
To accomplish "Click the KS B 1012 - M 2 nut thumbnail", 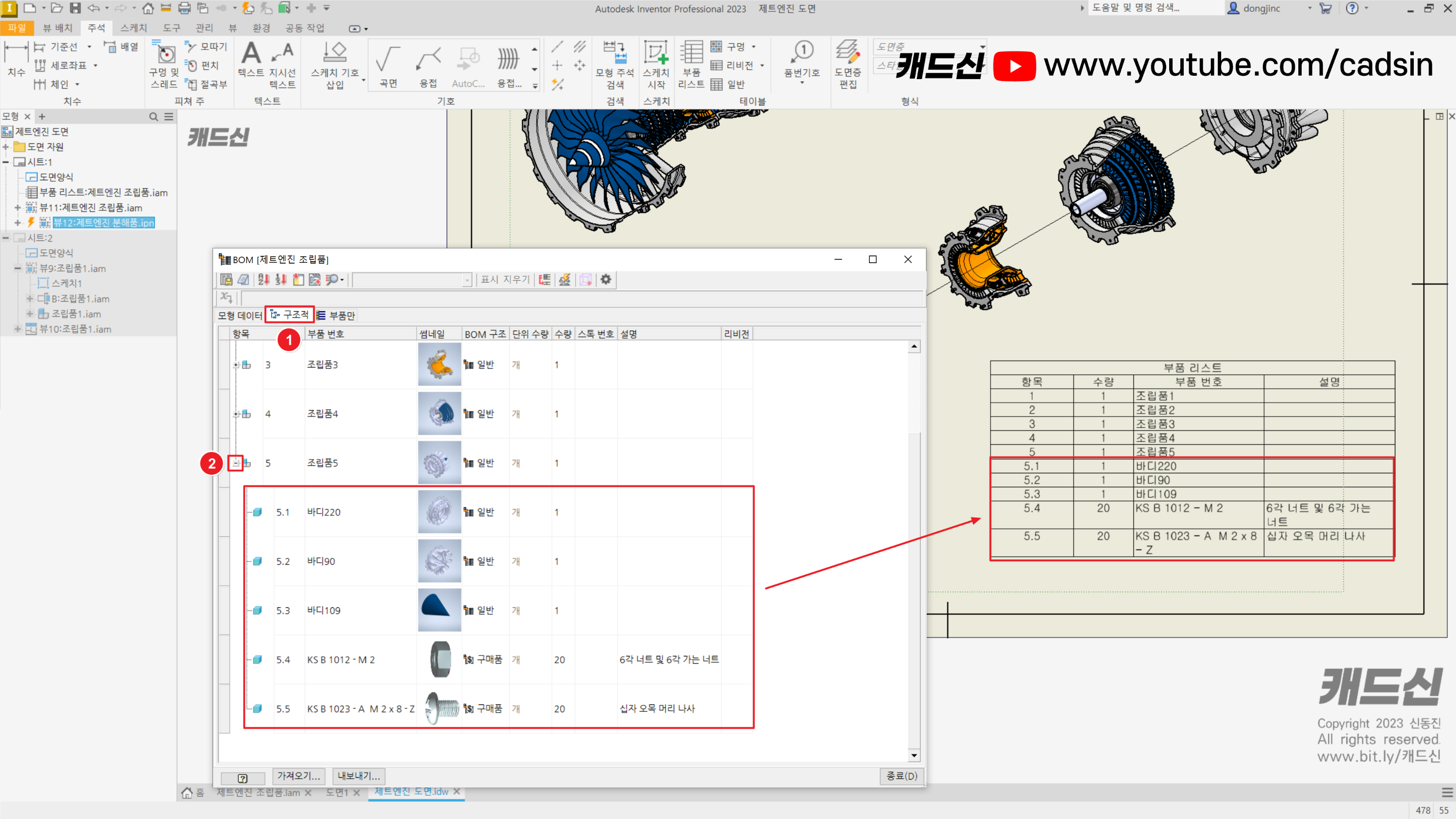I will tap(439, 659).
